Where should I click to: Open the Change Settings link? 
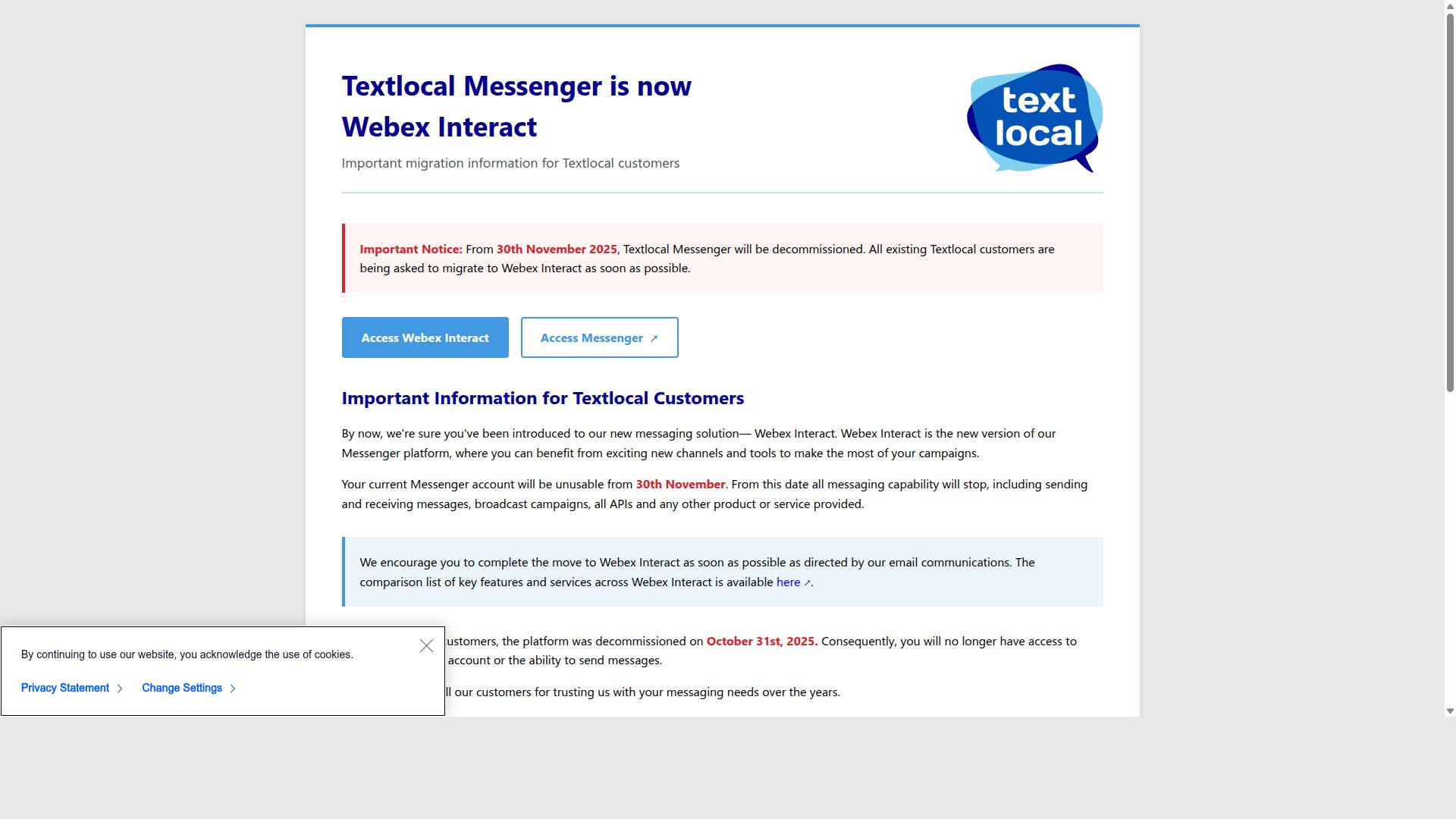[189, 688]
